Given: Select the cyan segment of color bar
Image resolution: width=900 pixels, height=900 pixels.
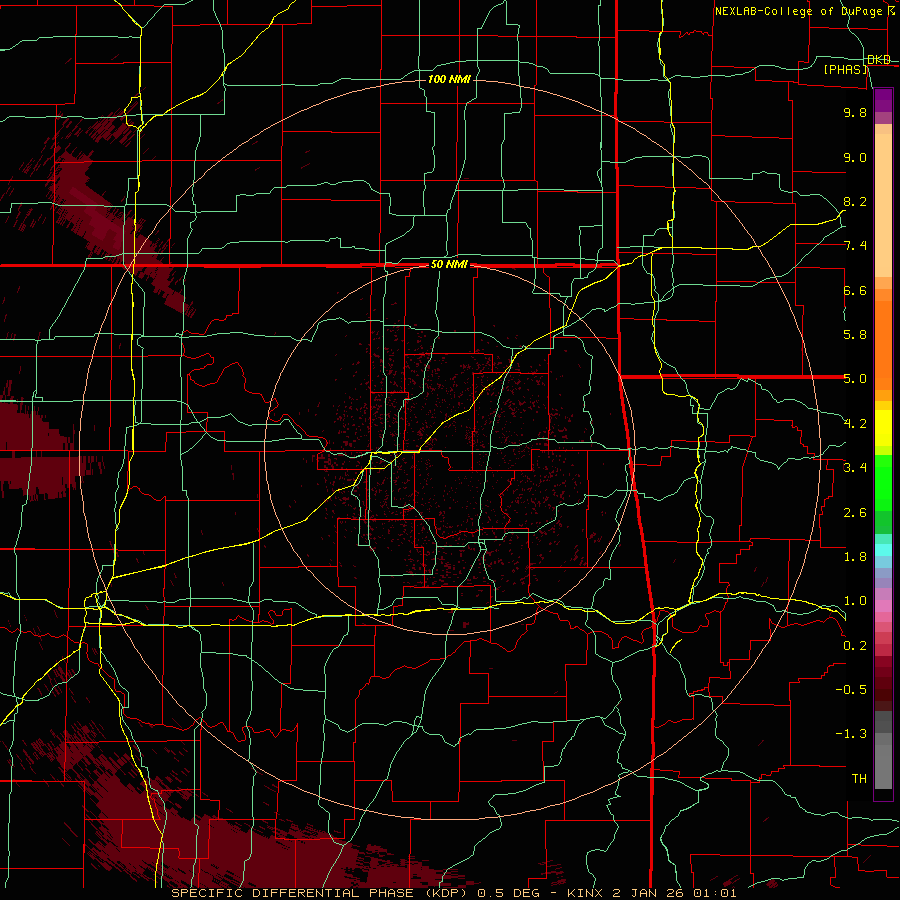Looking at the screenshot, I should (883, 550).
